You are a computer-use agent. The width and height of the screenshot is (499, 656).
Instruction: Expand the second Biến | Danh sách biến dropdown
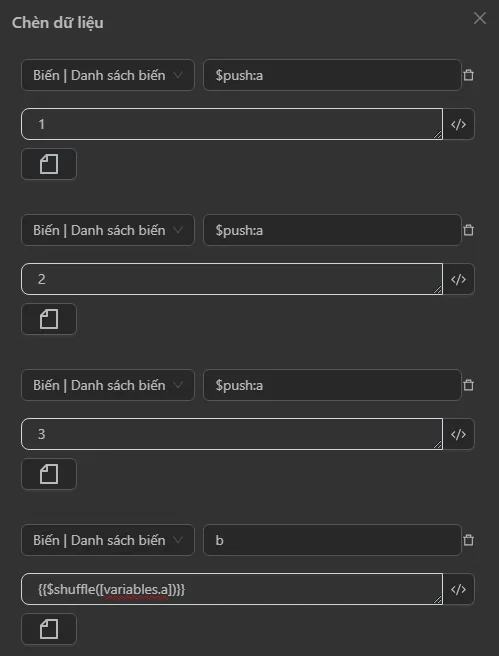(x=108, y=230)
